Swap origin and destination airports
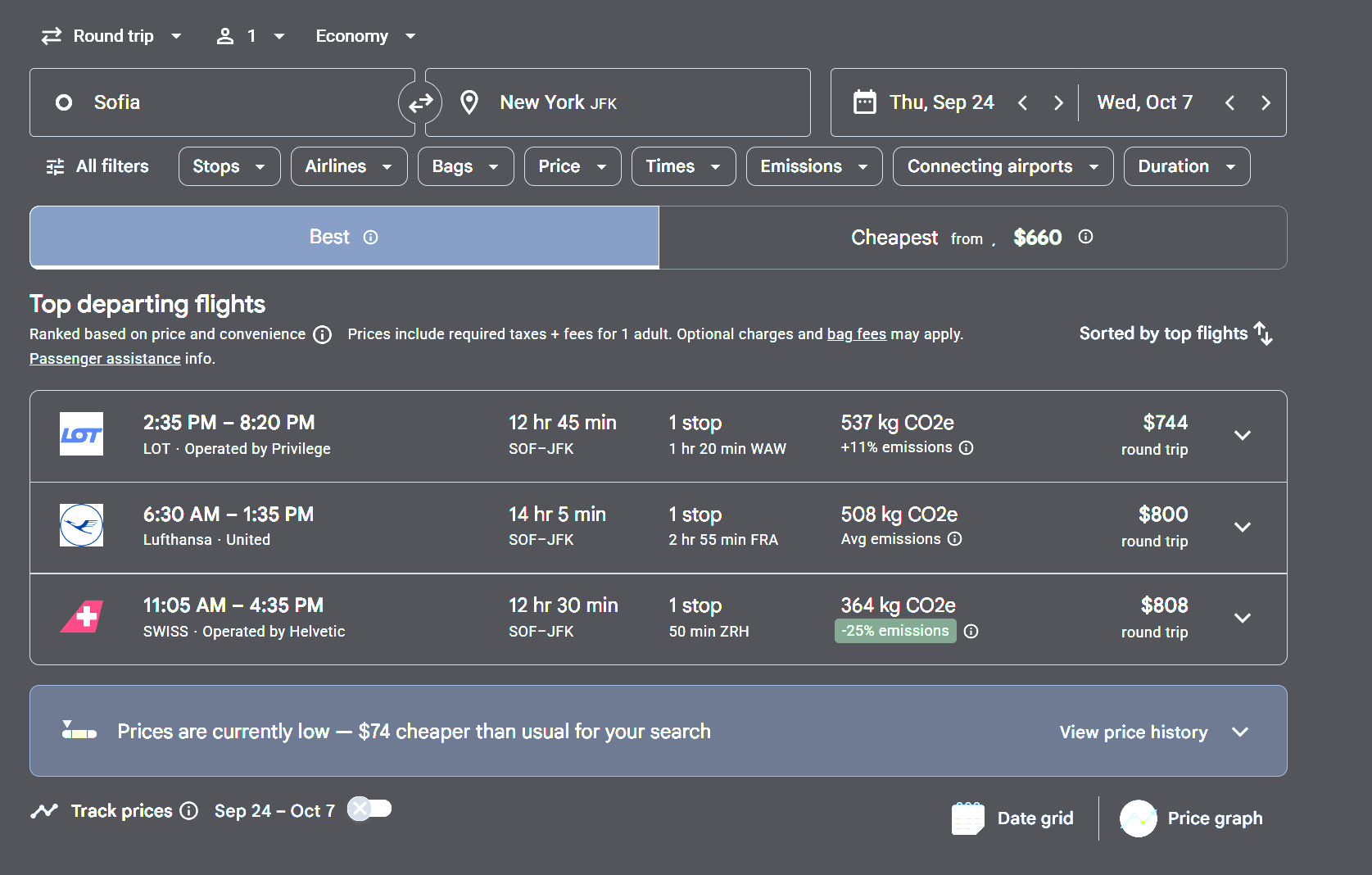 [420, 102]
